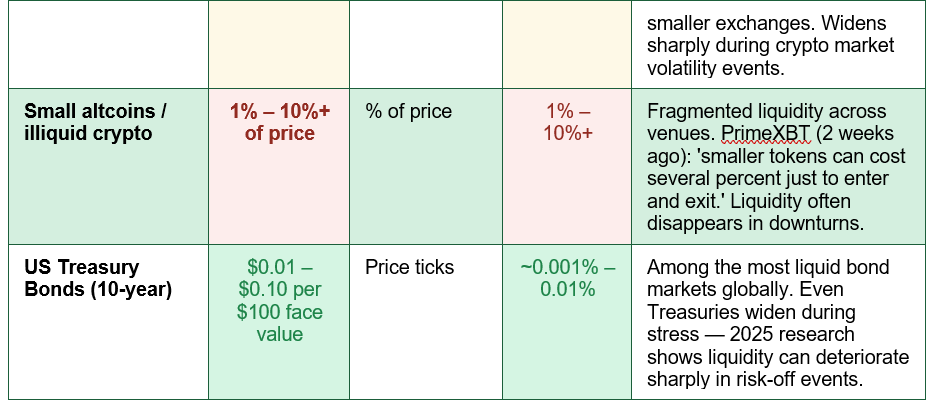Click the '$0.01 – $0.10 per $100 face value' cell

click(279, 321)
